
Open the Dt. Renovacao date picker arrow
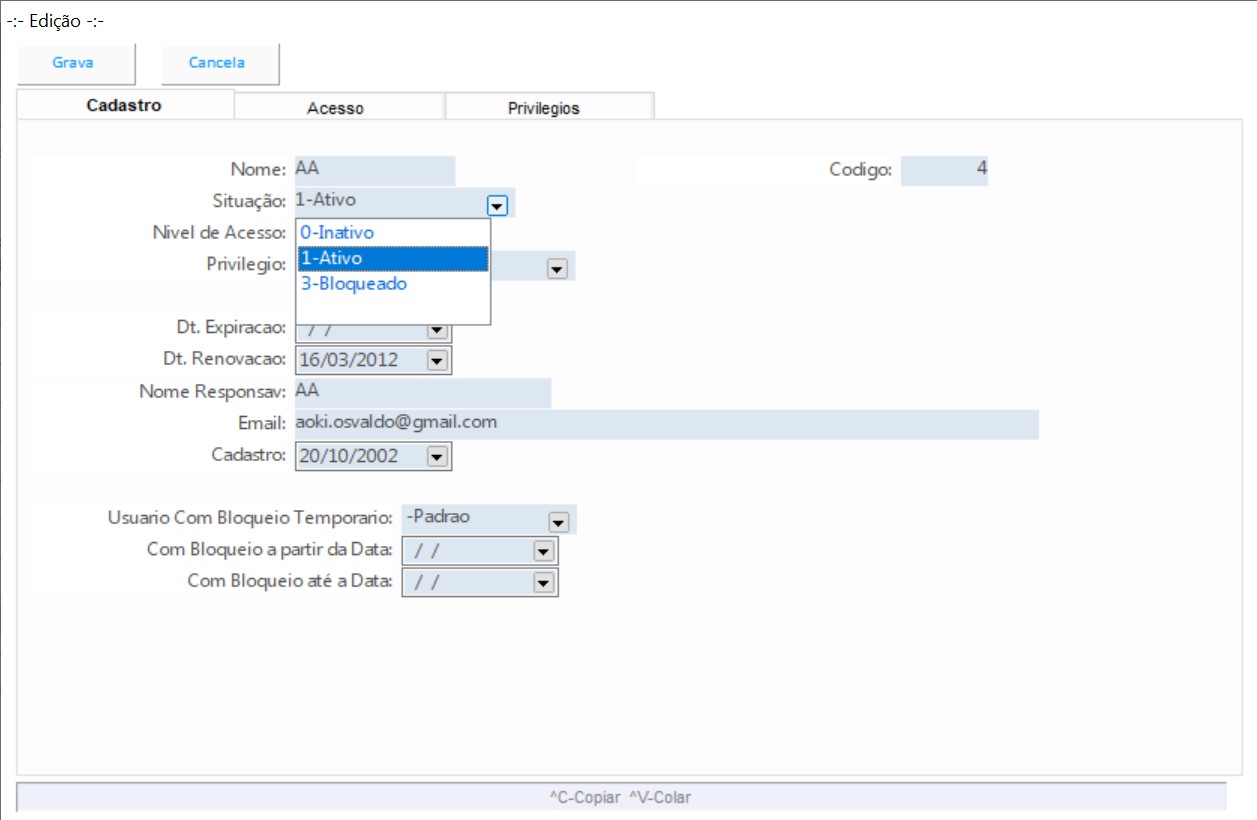[x=437, y=361]
